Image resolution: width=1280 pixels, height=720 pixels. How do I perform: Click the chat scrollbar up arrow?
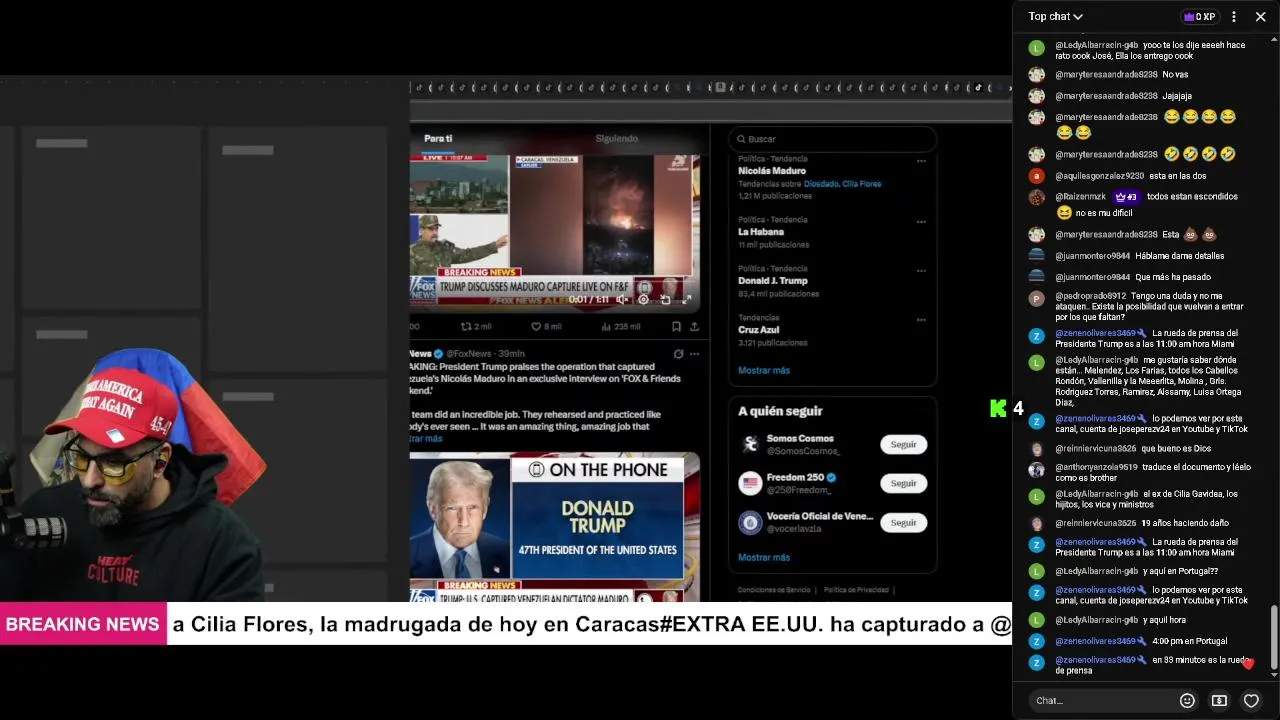(1274, 40)
